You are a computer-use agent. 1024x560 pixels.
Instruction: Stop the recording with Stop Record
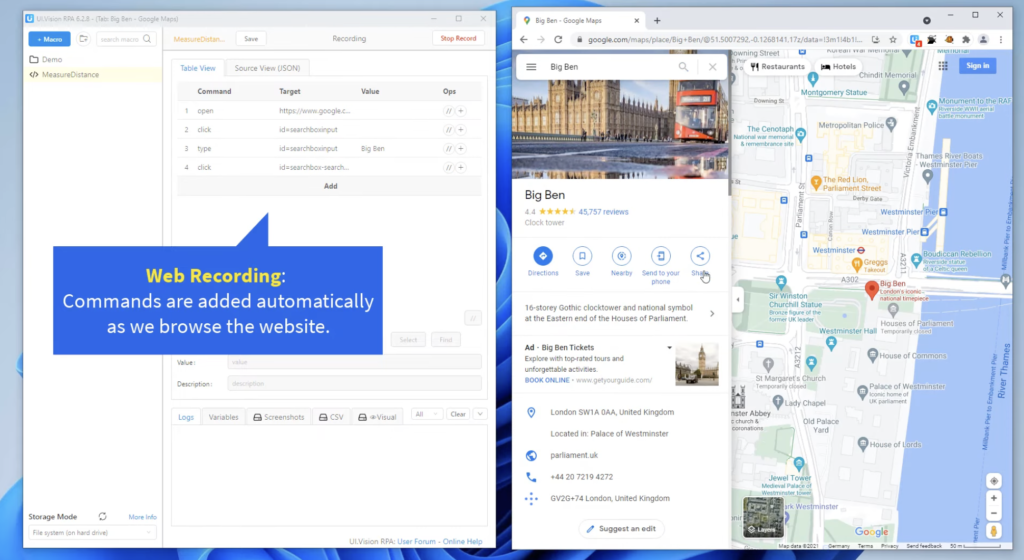[458, 39]
